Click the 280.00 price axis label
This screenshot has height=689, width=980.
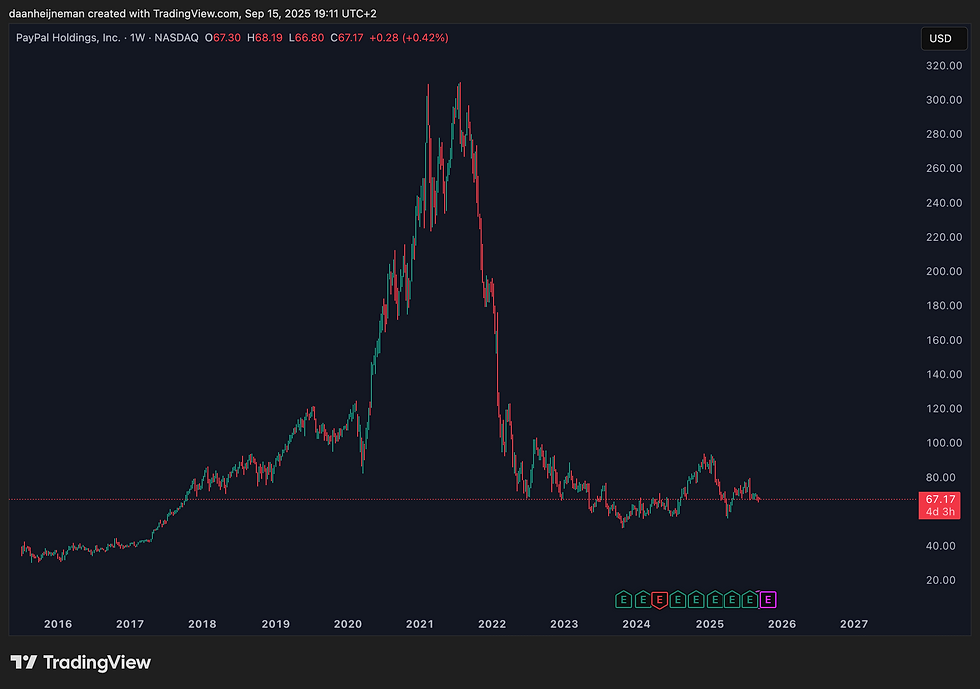click(x=944, y=134)
